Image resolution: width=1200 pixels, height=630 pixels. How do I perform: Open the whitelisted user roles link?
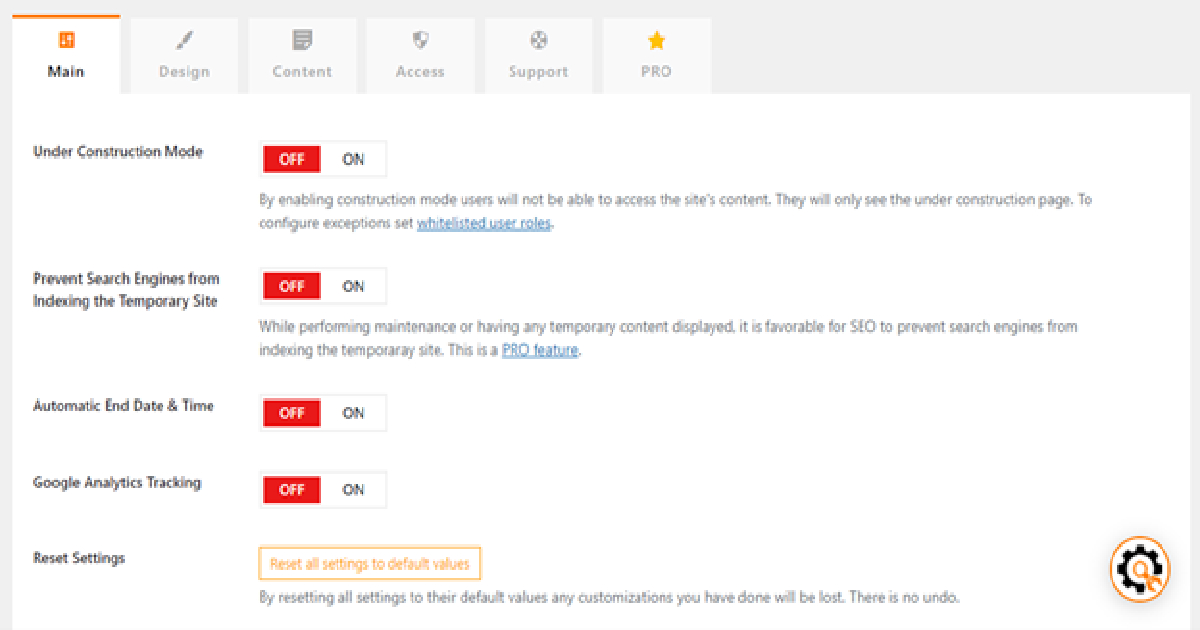[484, 224]
